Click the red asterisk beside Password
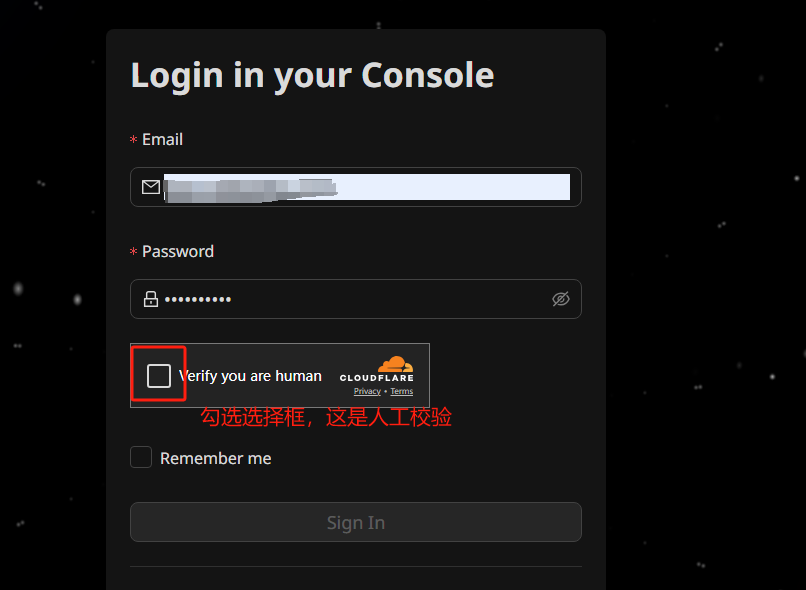 pyautogui.click(x=134, y=252)
